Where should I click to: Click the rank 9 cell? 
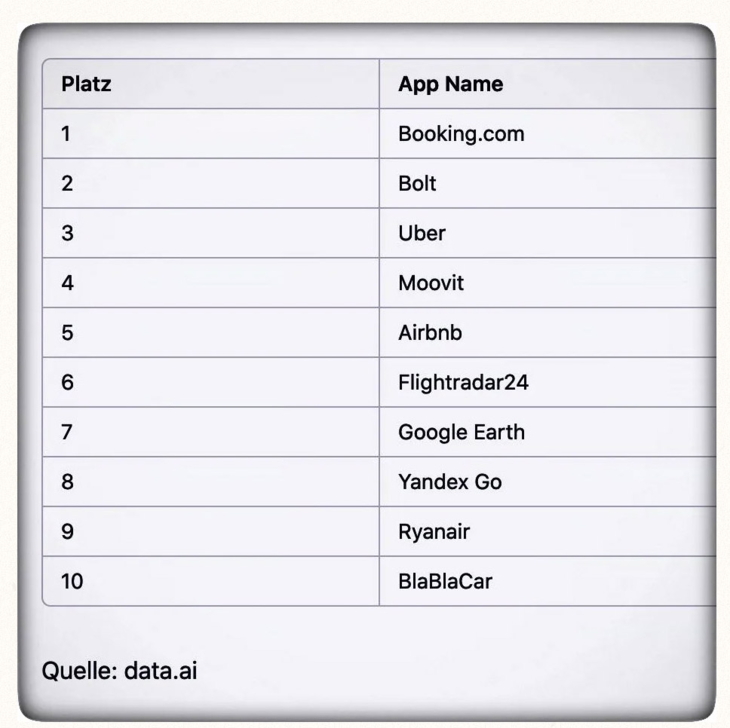coord(67,532)
